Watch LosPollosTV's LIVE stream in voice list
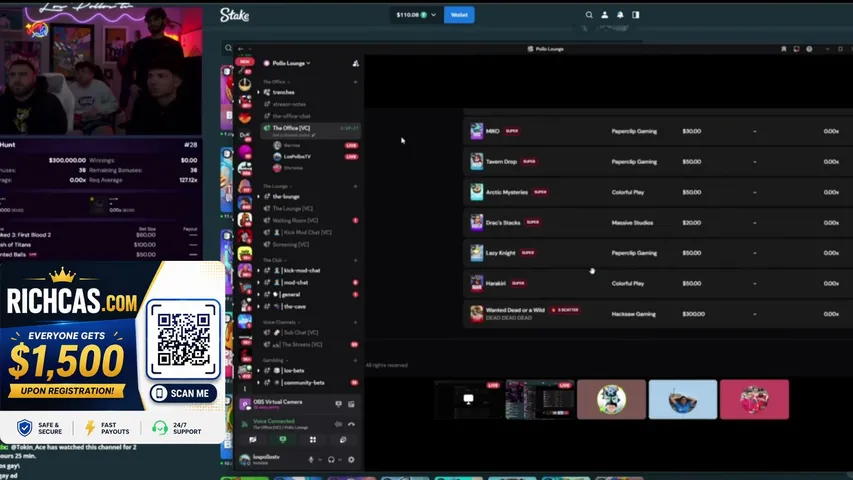 [351, 157]
